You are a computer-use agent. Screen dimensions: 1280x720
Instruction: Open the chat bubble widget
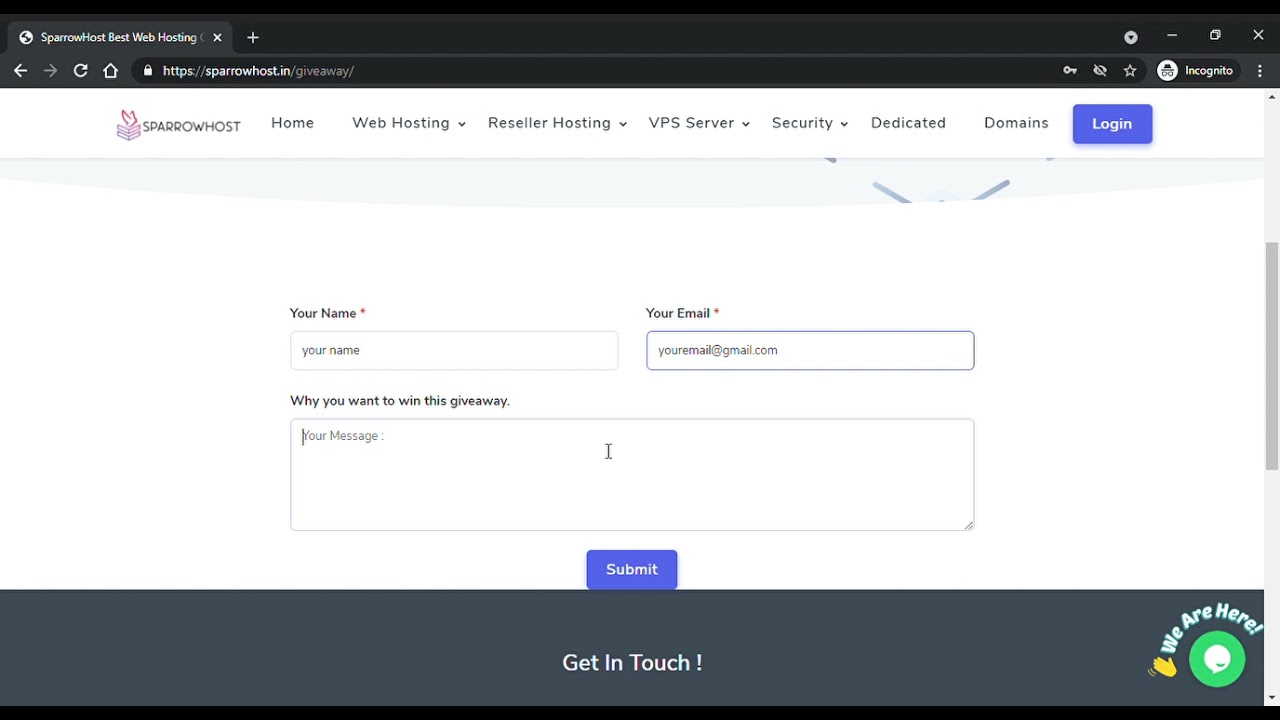[x=1217, y=659]
